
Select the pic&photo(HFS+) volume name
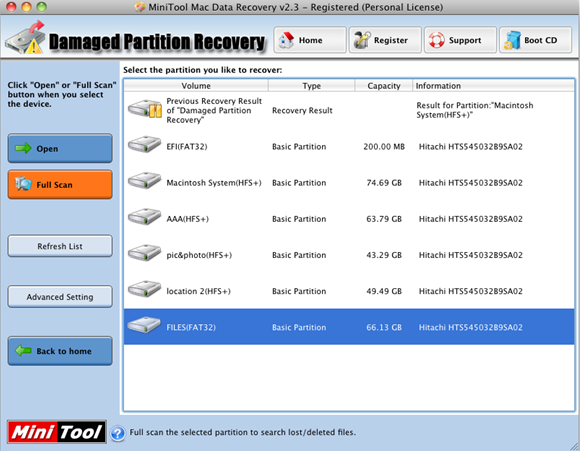point(199,255)
